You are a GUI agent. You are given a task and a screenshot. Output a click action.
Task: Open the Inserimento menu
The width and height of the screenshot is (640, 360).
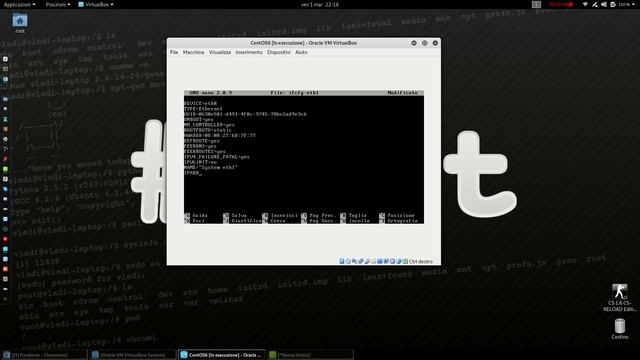click(249, 52)
